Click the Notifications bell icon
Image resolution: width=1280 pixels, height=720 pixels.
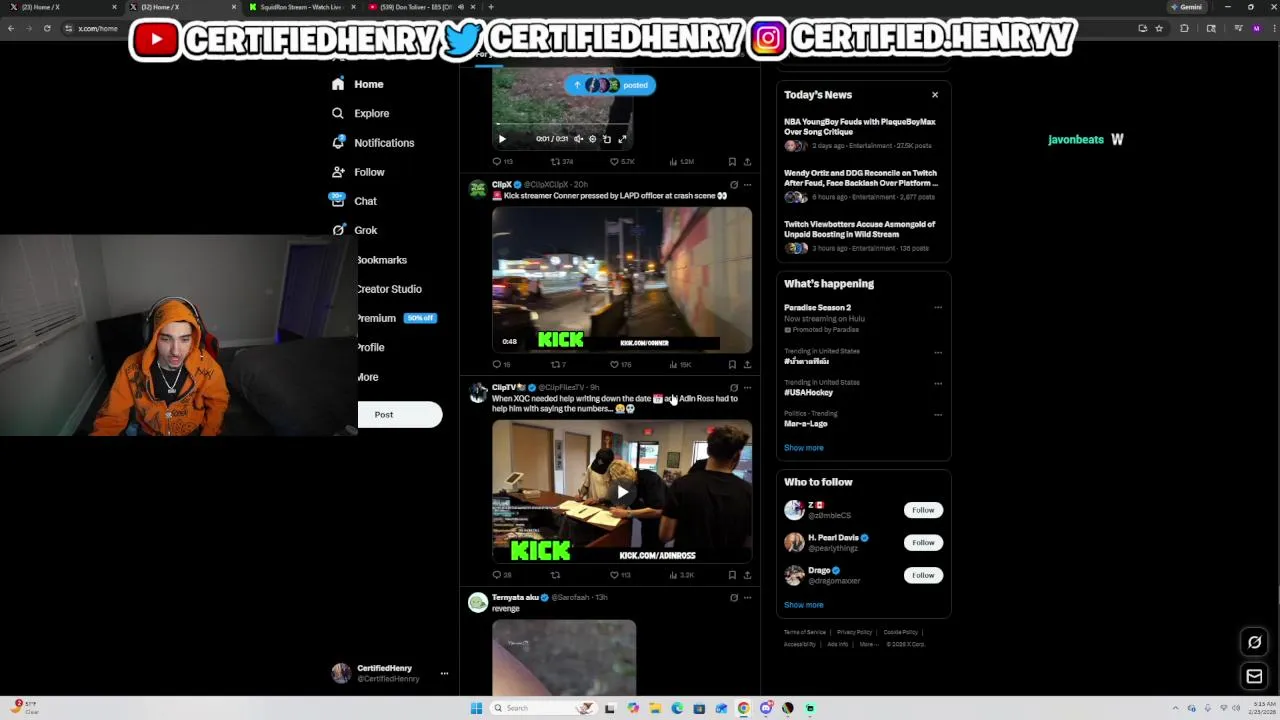tap(338, 143)
